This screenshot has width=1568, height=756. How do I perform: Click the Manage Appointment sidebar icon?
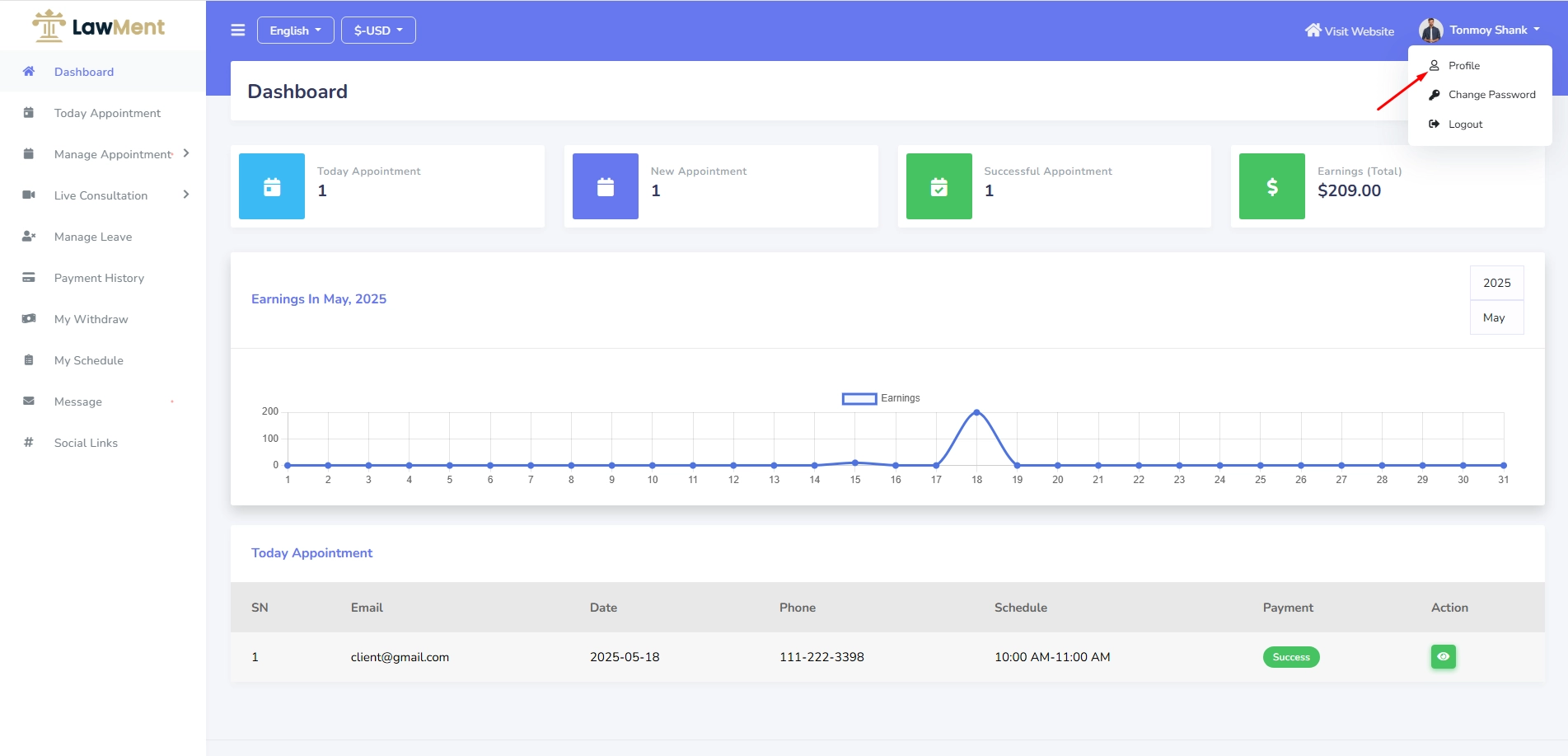pos(29,154)
